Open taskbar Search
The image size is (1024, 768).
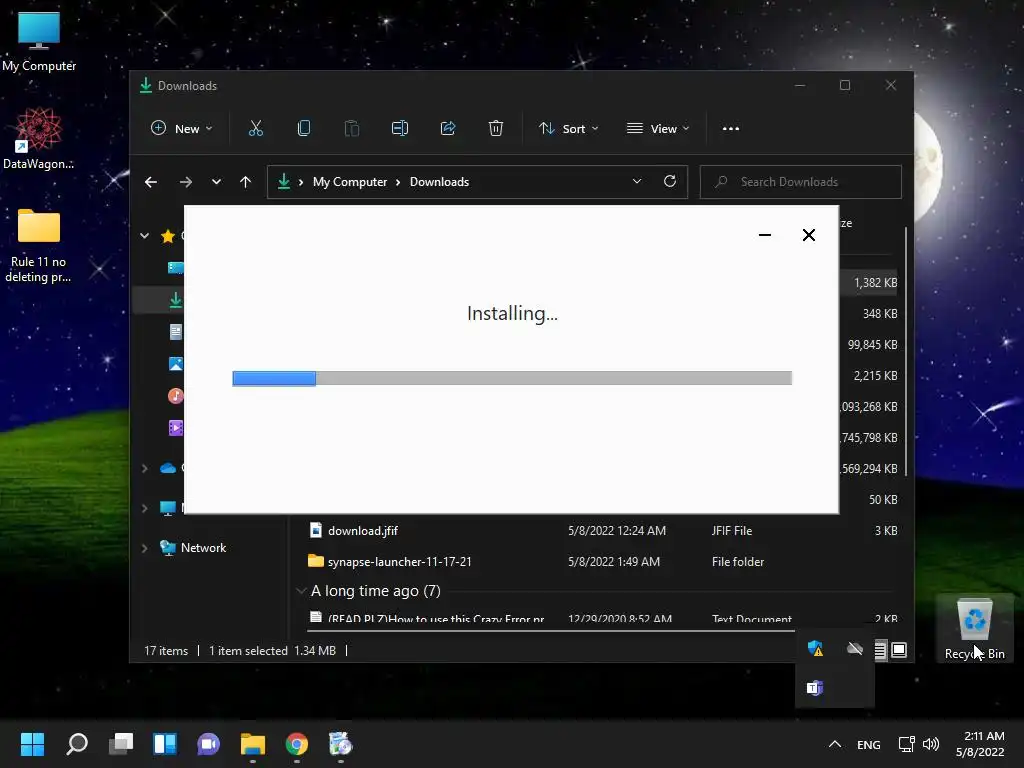click(77, 744)
